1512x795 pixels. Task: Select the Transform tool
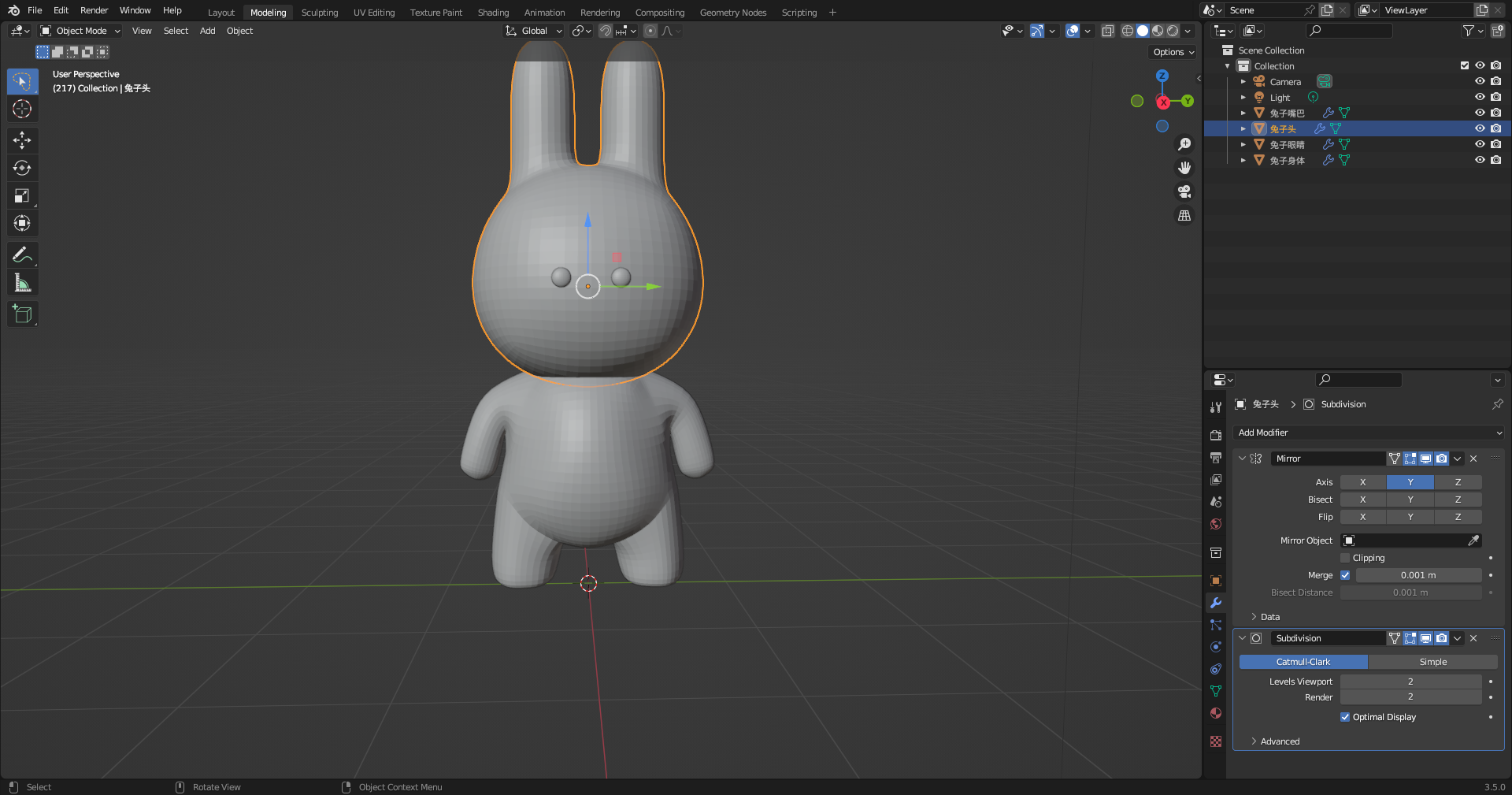22,223
